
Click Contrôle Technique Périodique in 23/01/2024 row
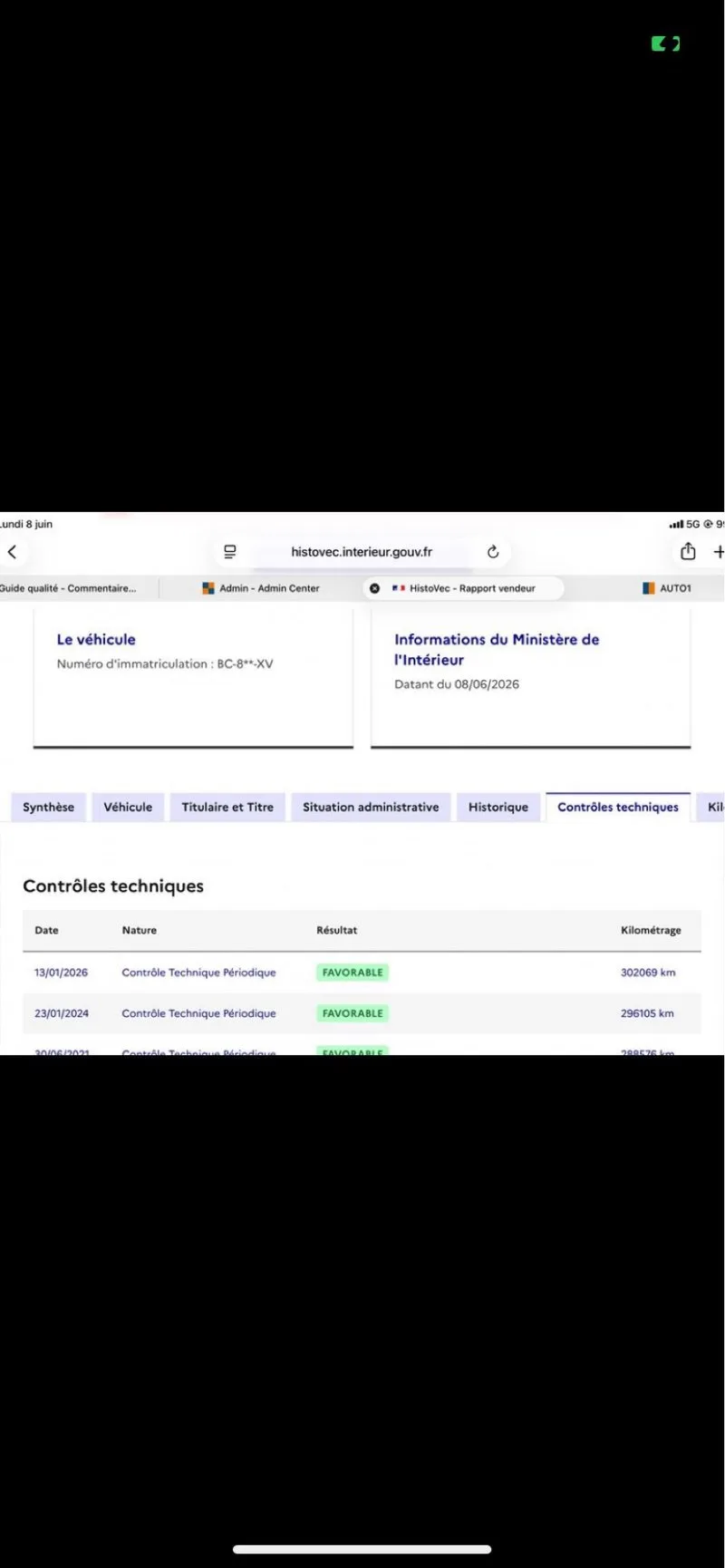198,1013
